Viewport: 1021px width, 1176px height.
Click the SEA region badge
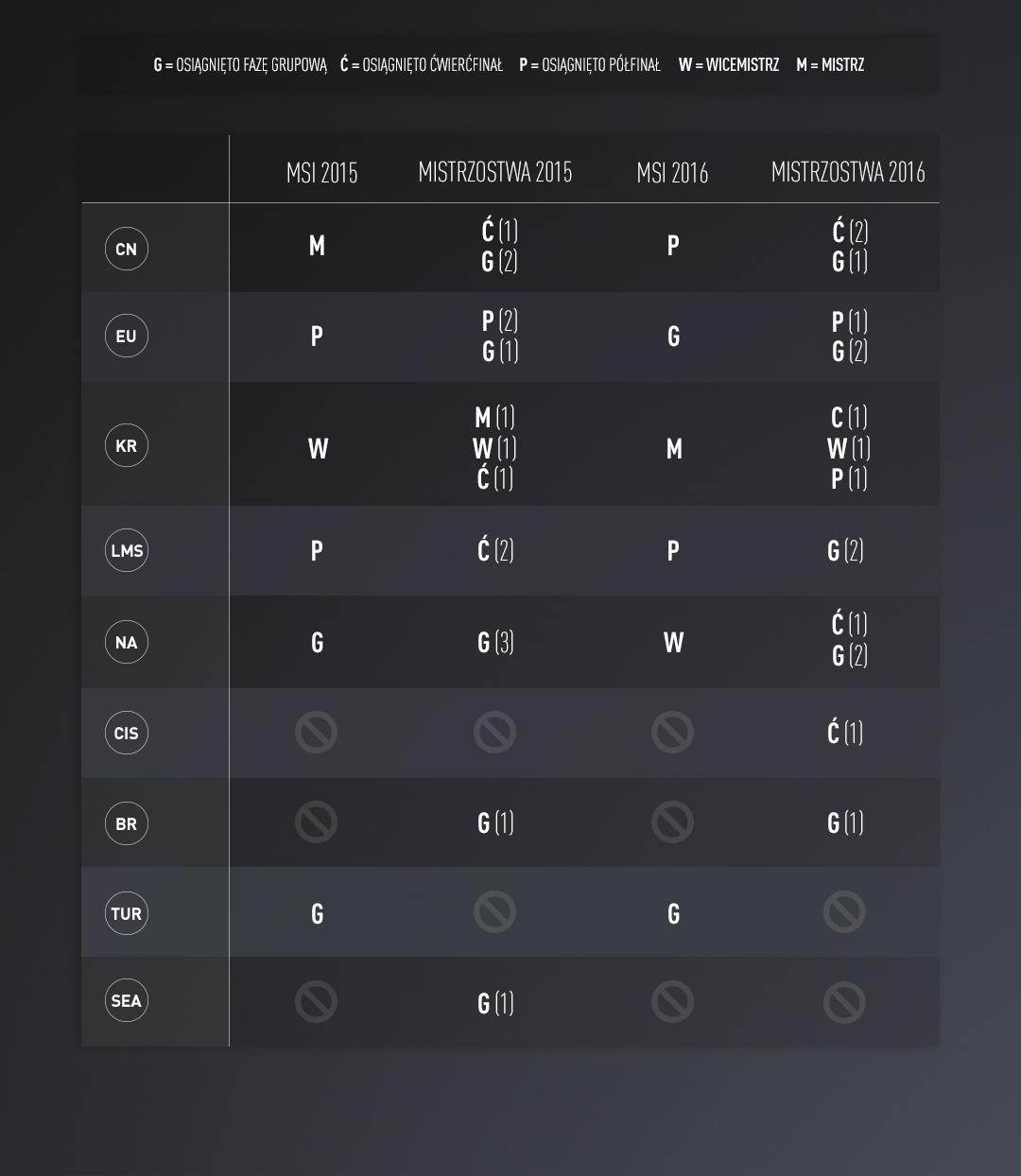coord(127,1001)
